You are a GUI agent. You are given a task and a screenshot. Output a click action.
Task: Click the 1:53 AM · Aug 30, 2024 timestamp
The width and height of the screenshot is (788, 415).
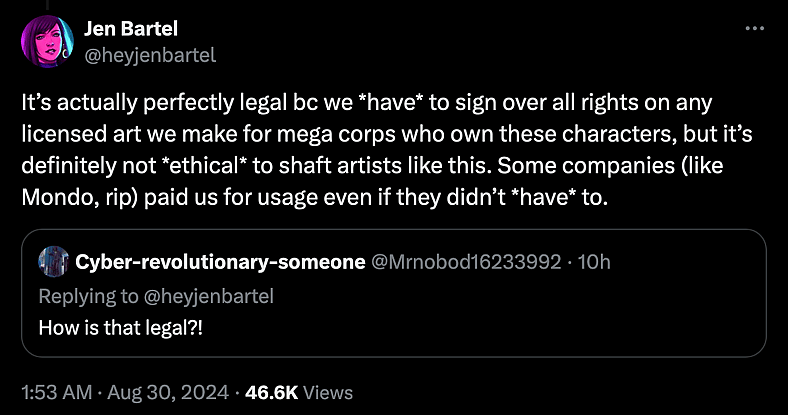pyautogui.click(x=125, y=392)
